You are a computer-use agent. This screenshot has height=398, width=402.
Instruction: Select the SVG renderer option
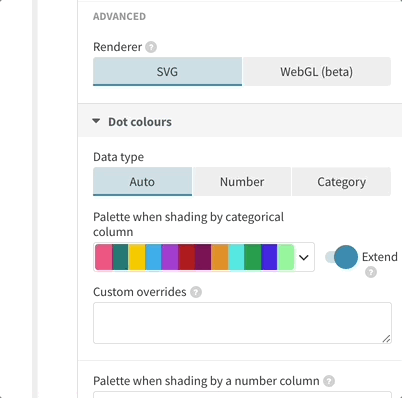(x=167, y=72)
